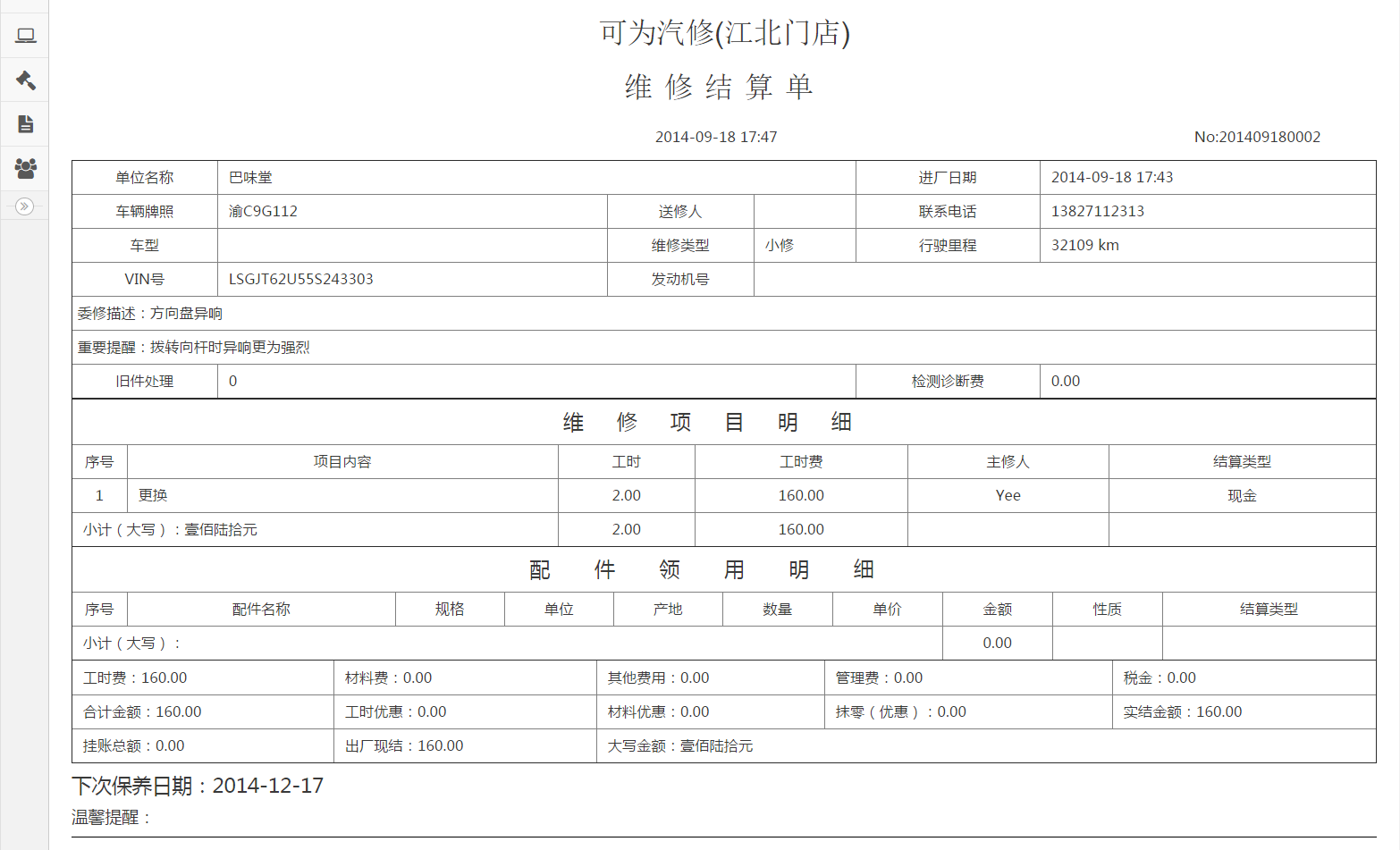
Task: Click the gavel icon in sidebar
Action: [x=25, y=80]
